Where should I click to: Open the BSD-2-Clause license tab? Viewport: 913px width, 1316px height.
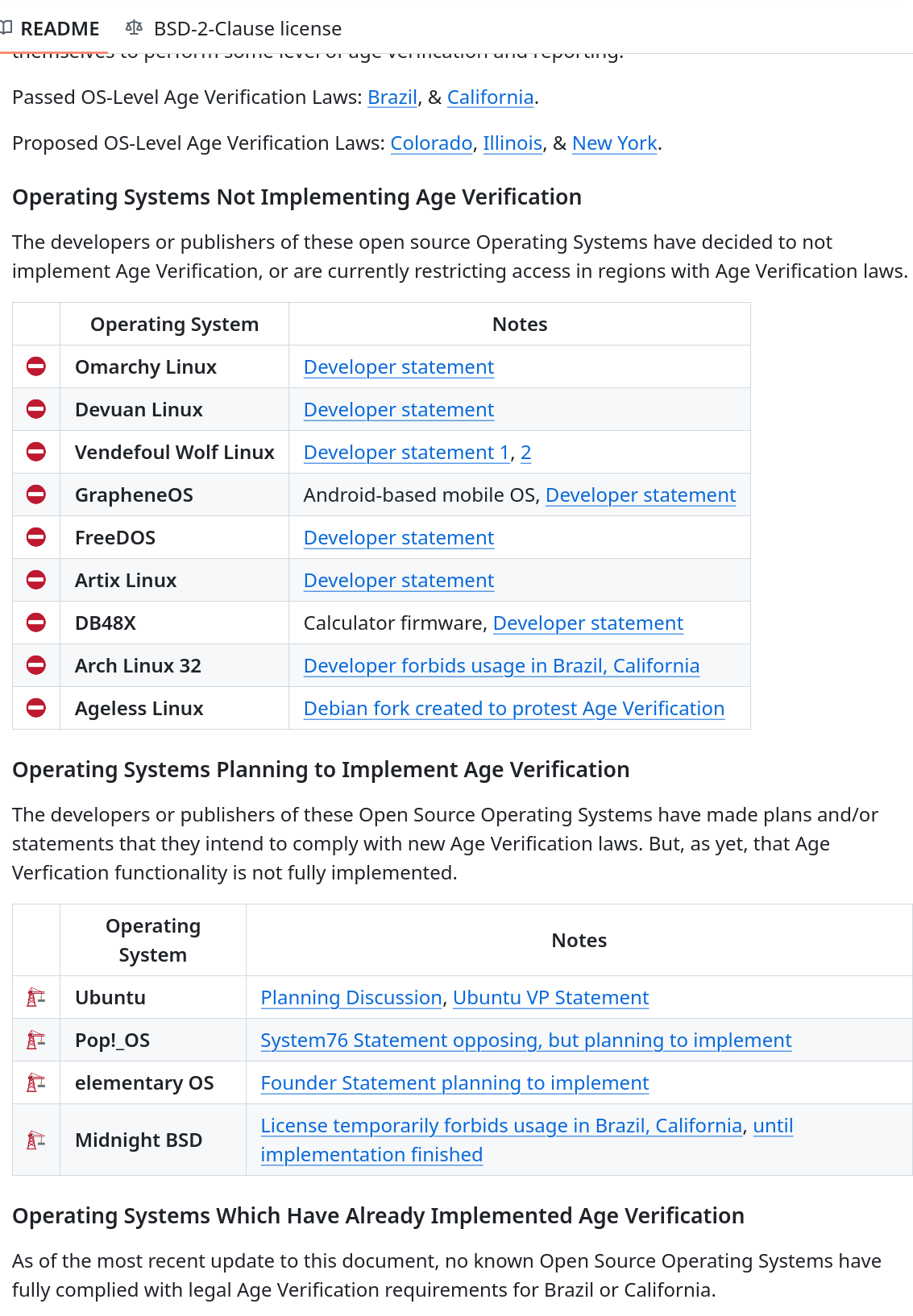[x=247, y=29]
